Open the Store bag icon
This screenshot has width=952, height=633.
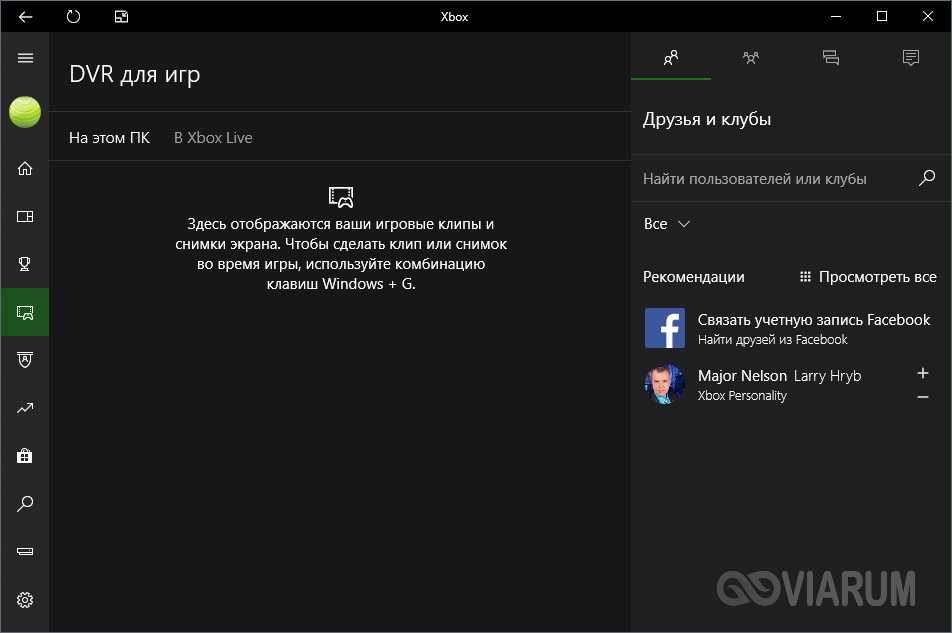[x=25, y=456]
